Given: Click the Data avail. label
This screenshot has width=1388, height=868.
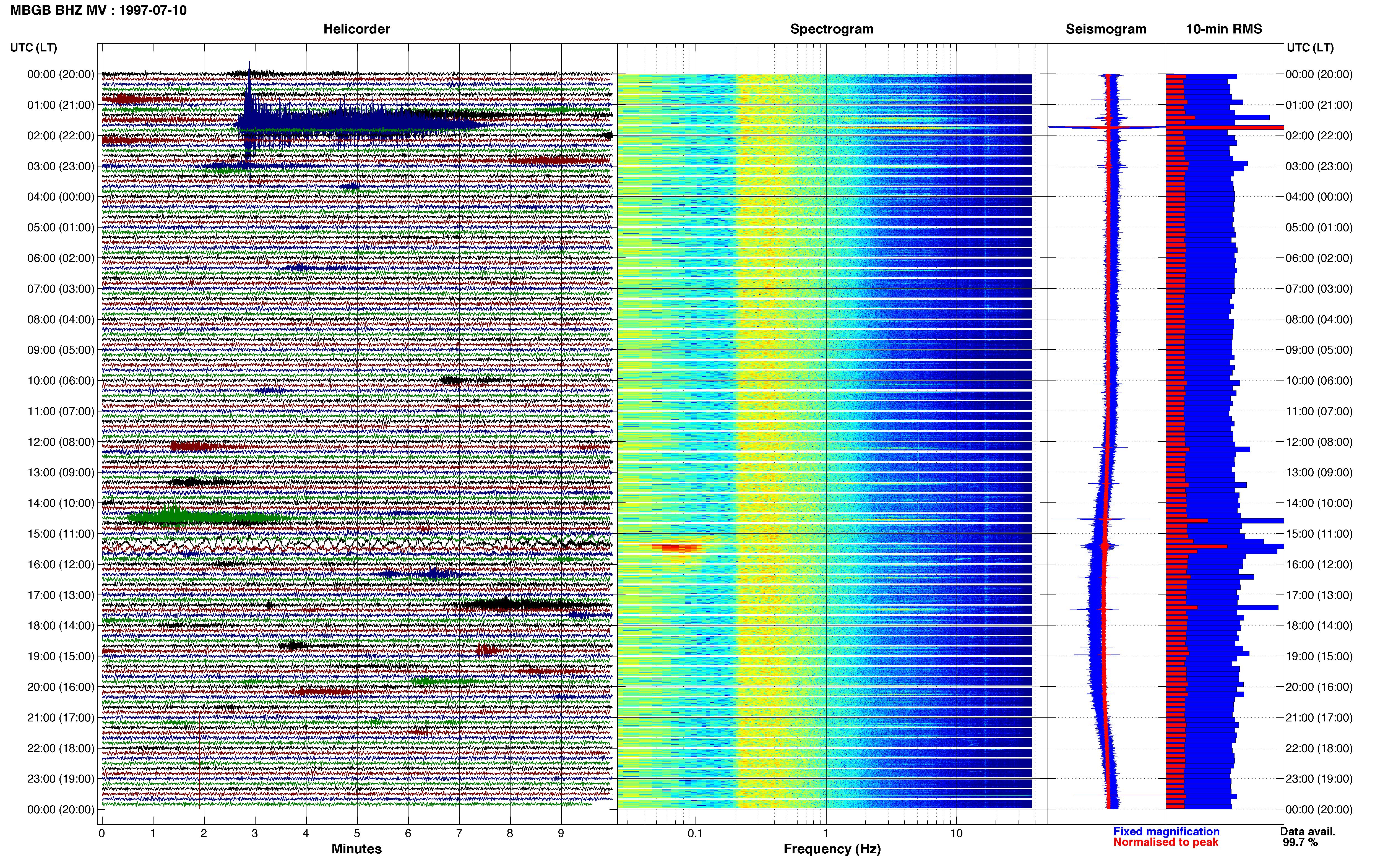Looking at the screenshot, I should pyautogui.click(x=1308, y=832).
